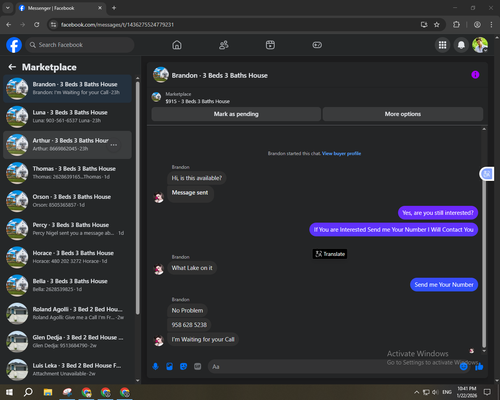Open the Friends icon in top nav
500x400 pixels.
point(224,45)
